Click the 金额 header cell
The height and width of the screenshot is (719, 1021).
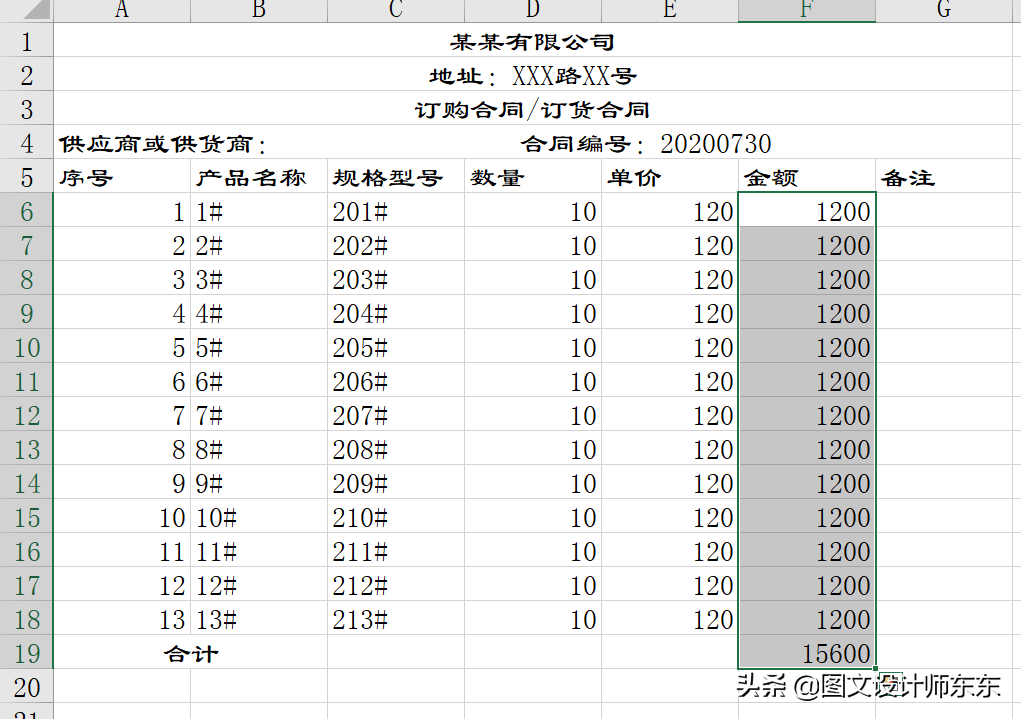pyautogui.click(x=807, y=177)
